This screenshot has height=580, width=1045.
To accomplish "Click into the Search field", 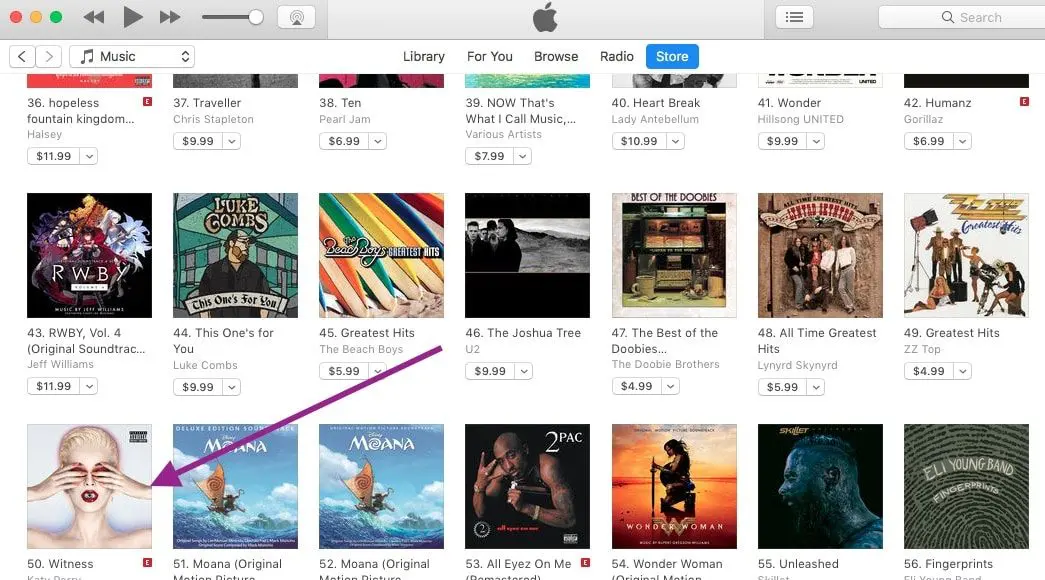I will [x=962, y=17].
